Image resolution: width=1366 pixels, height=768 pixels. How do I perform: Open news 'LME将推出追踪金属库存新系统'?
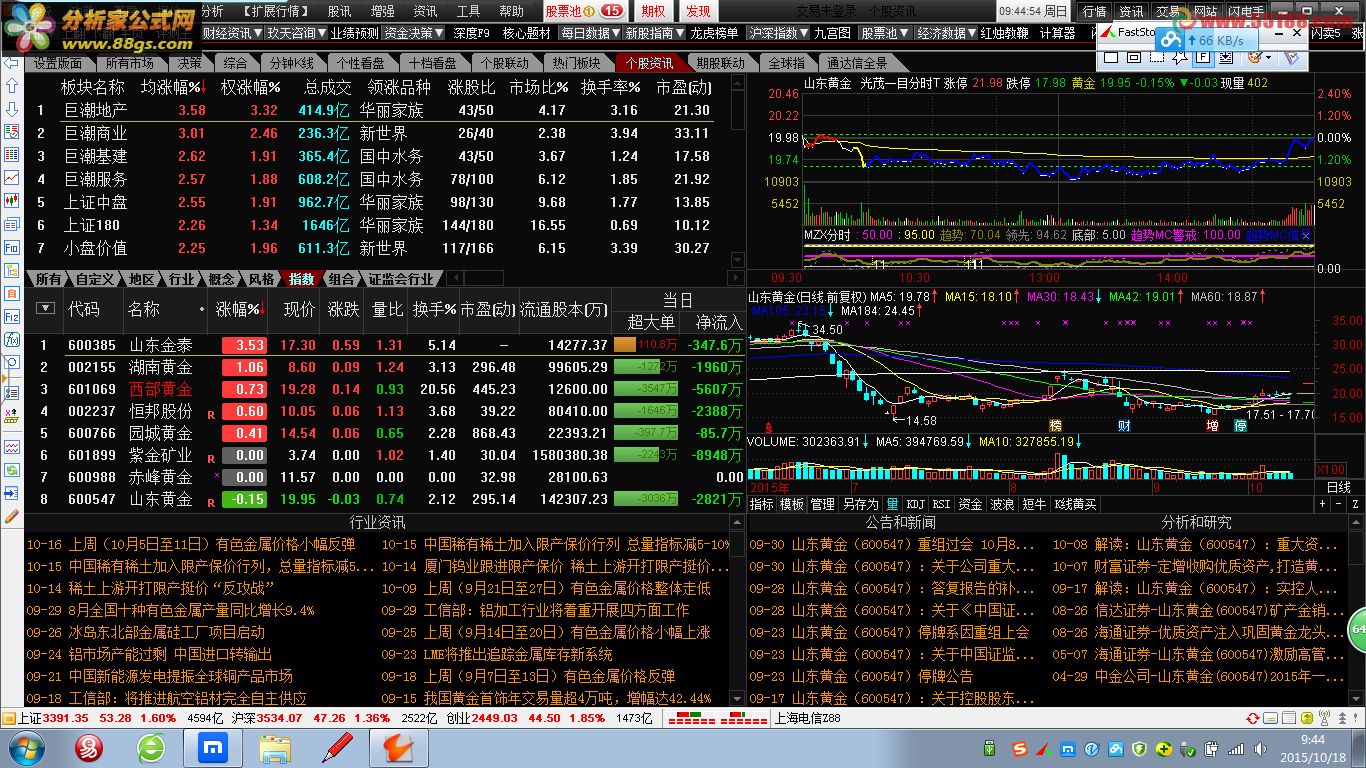pyautogui.click(x=518, y=654)
